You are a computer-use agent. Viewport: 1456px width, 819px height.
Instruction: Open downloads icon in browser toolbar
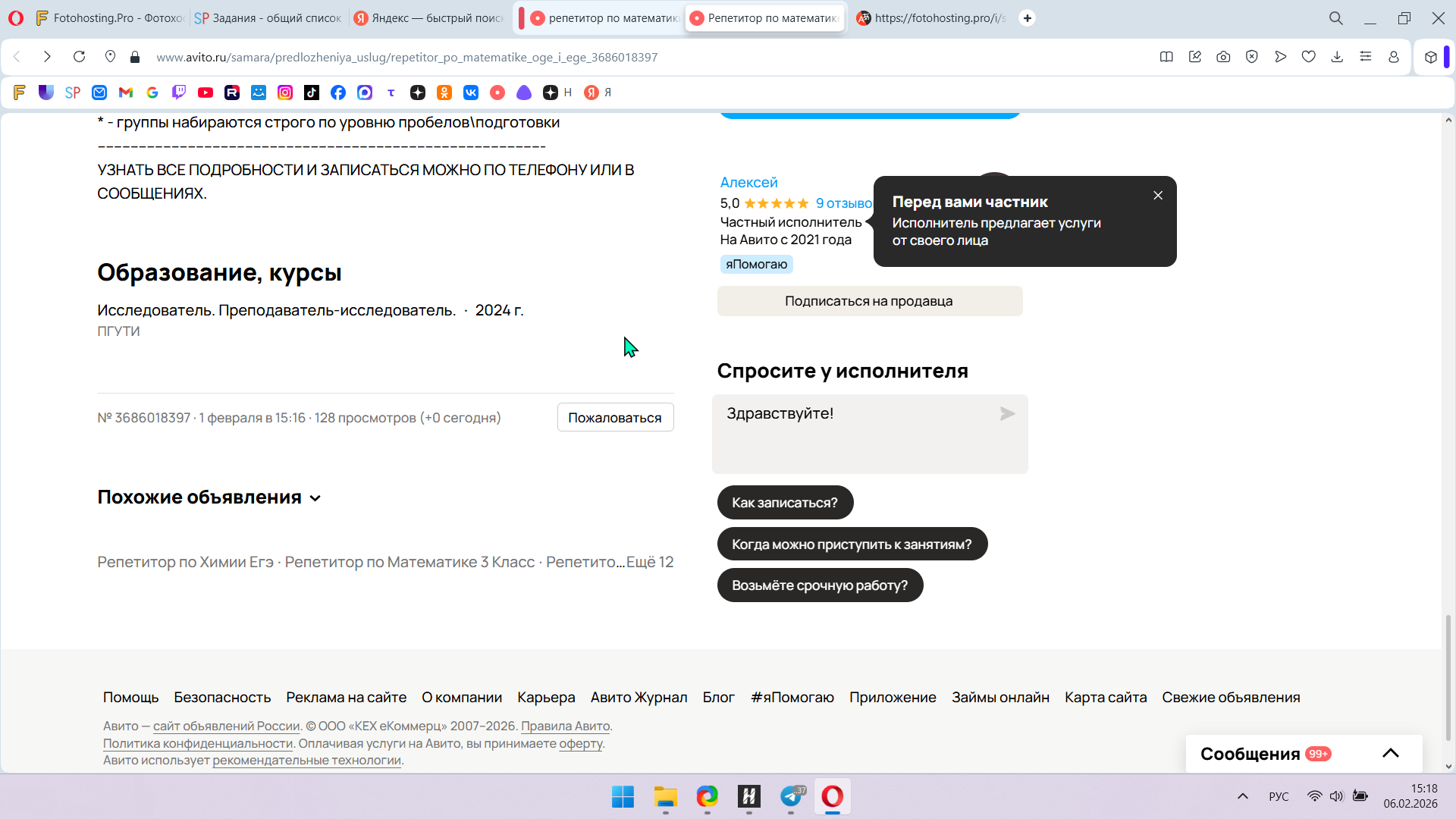(x=1337, y=57)
